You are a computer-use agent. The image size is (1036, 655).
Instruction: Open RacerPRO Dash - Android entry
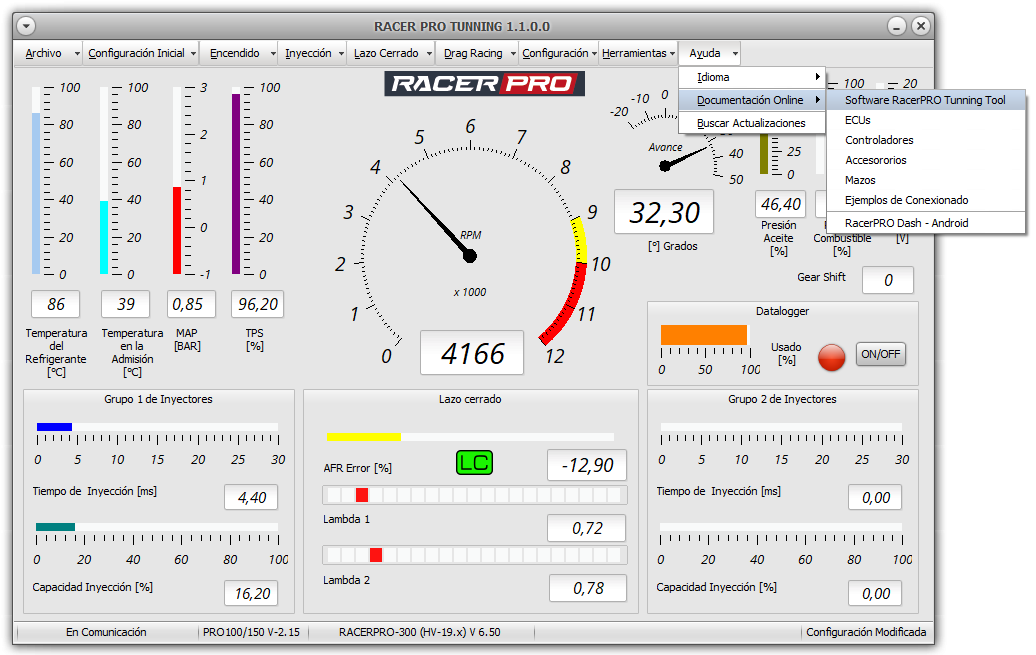click(926, 223)
